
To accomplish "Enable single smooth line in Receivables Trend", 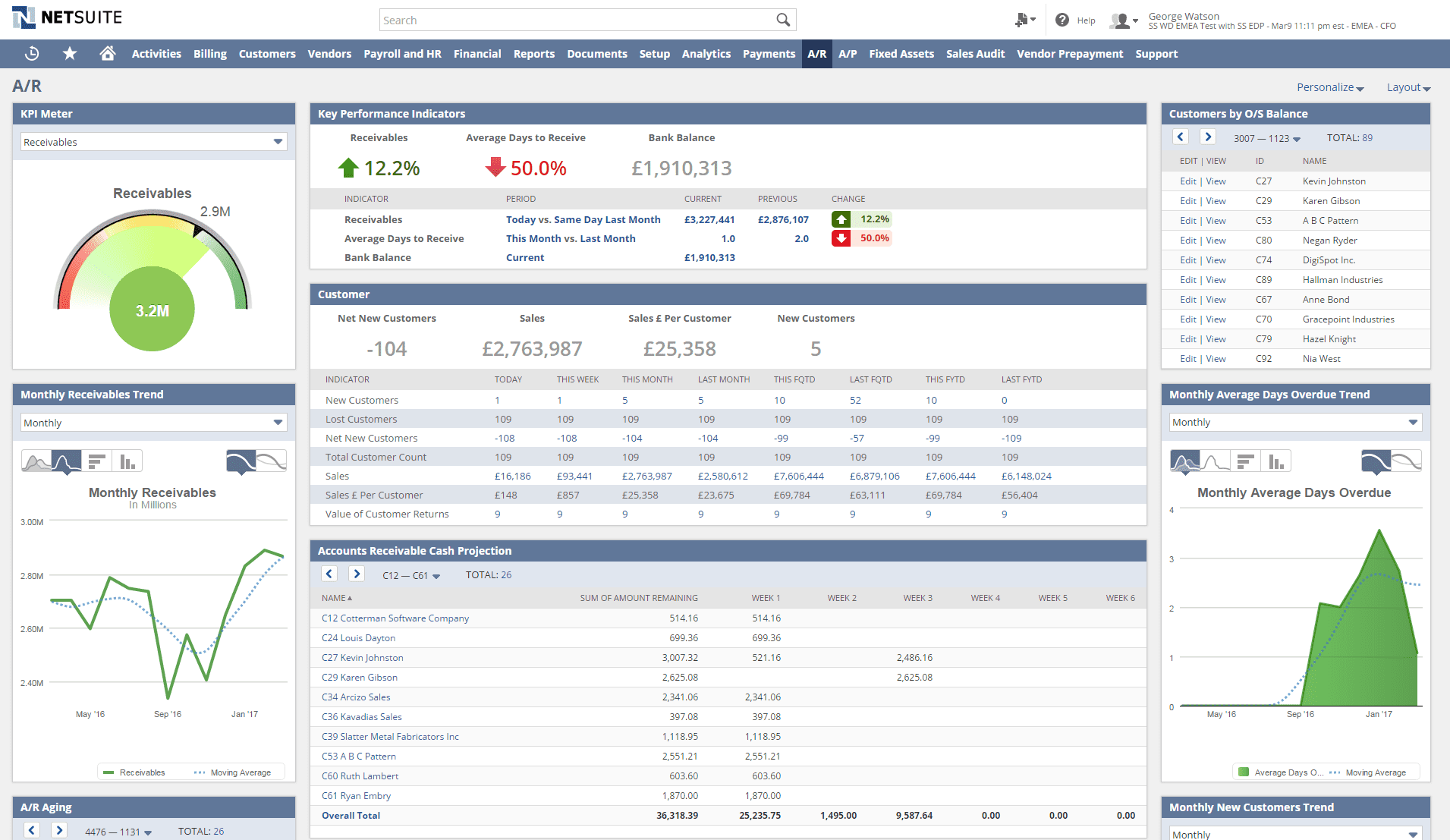I will (241, 461).
